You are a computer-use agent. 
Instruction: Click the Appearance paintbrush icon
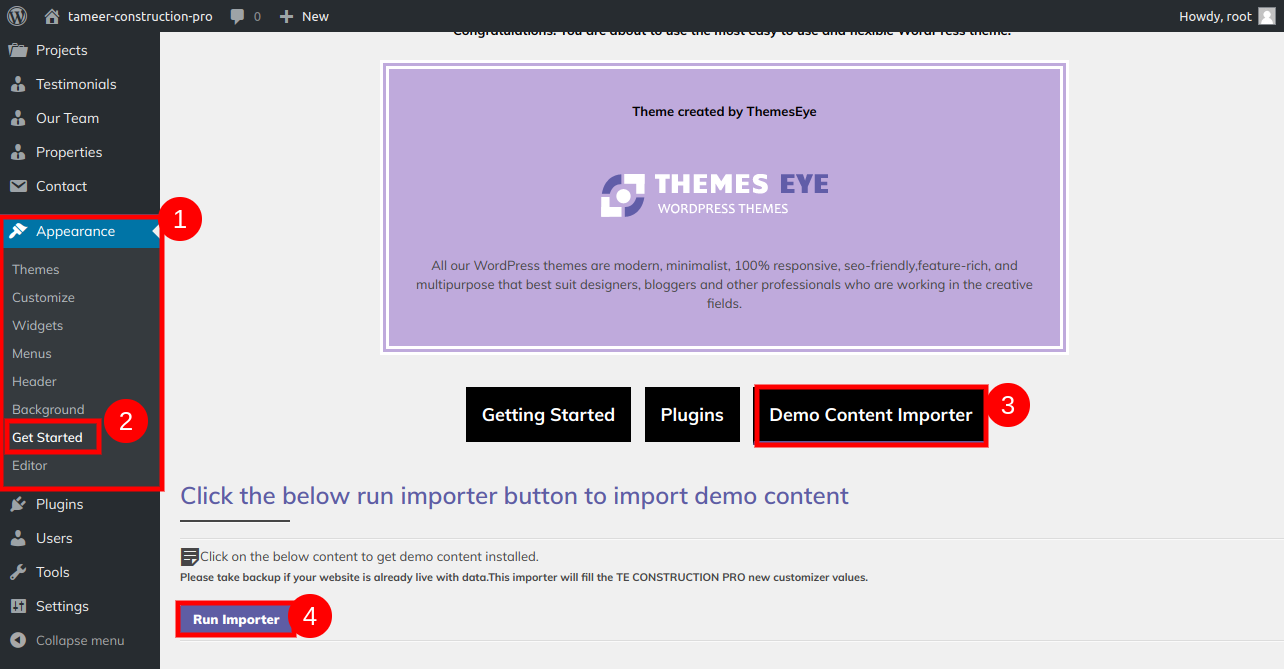(x=17, y=231)
